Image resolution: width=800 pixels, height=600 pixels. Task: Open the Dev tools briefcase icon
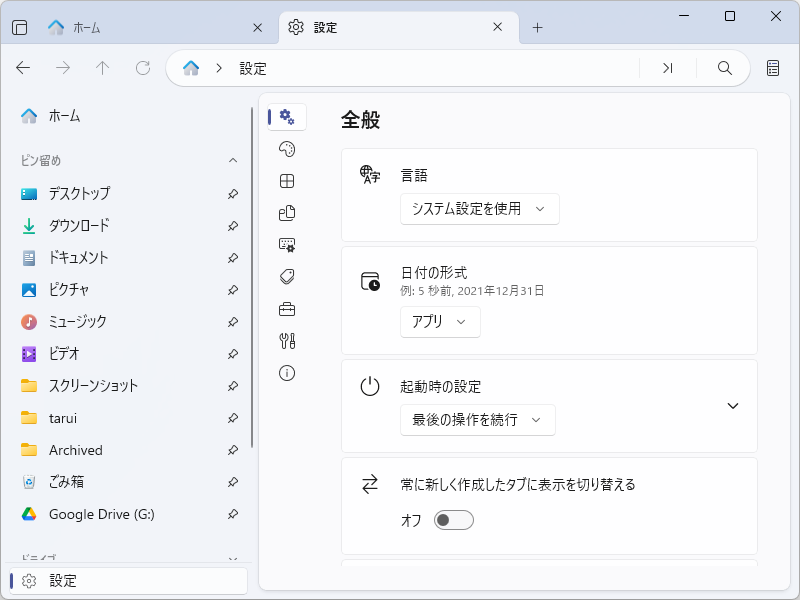pyautogui.click(x=287, y=309)
